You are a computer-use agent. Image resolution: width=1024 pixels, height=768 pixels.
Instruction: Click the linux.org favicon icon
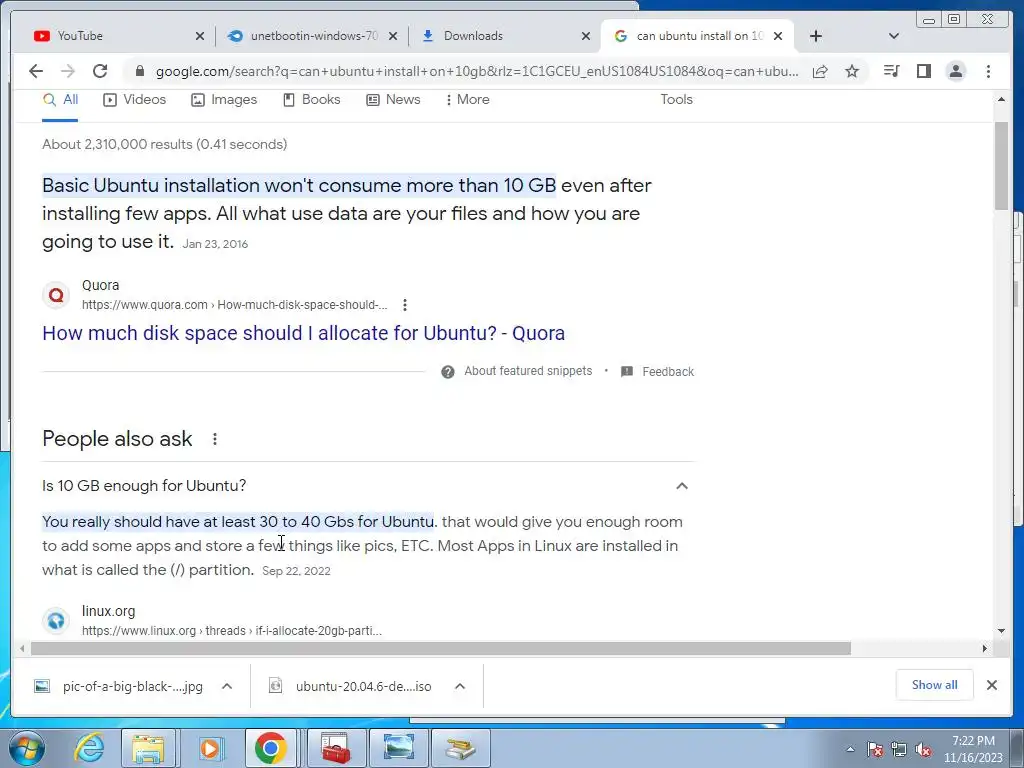(x=56, y=620)
